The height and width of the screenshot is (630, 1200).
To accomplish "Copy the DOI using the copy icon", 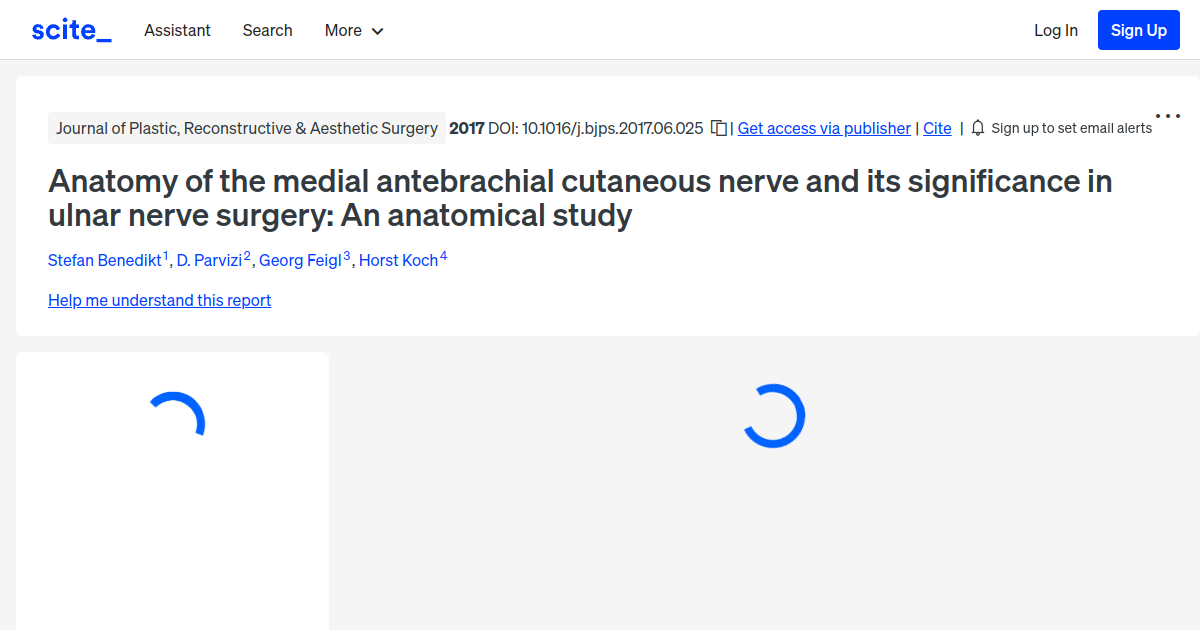I will click(x=718, y=128).
